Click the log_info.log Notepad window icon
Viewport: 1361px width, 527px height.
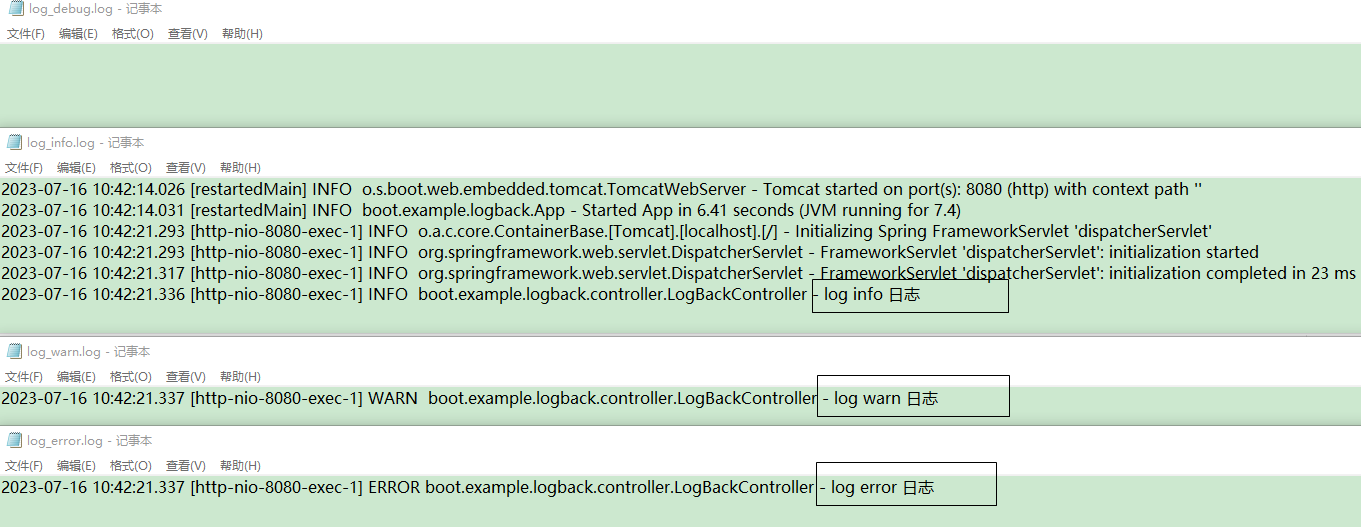tap(14, 143)
